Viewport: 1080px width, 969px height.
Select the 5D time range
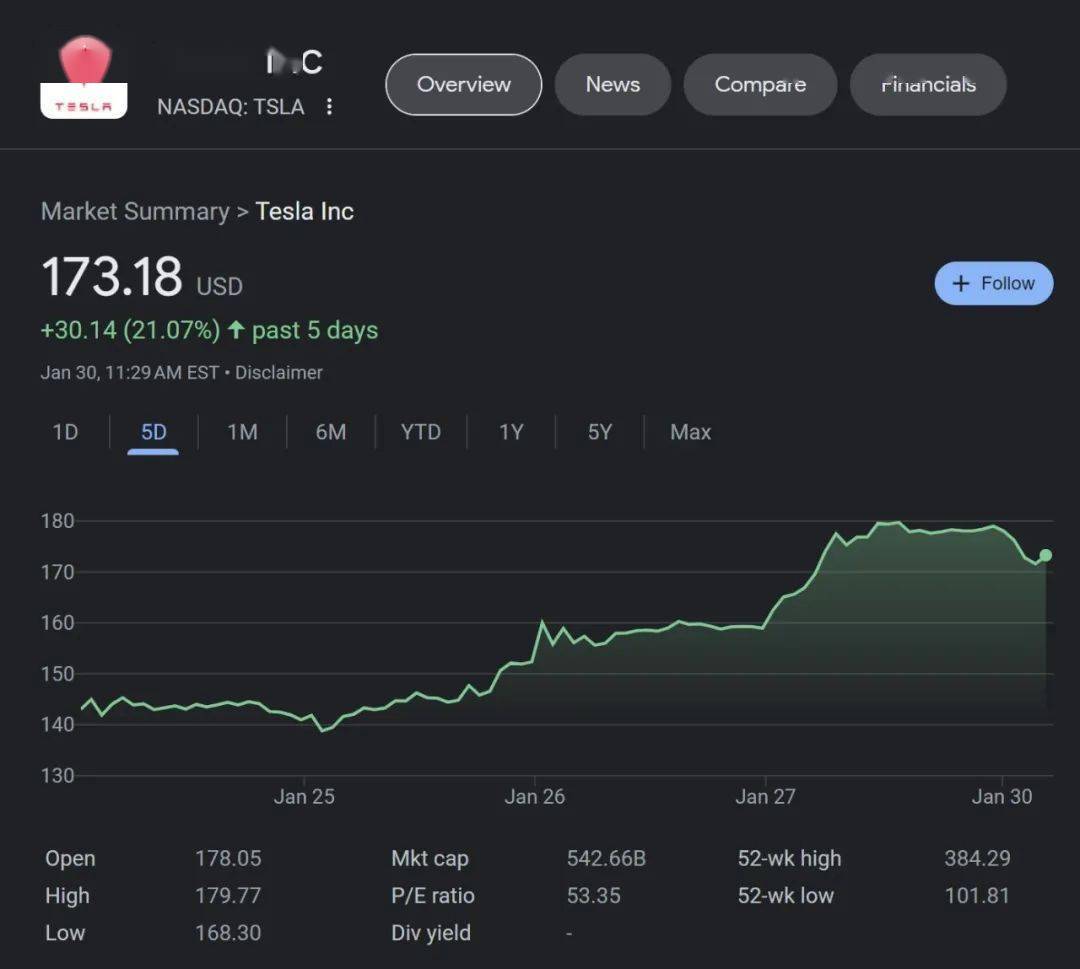point(153,432)
